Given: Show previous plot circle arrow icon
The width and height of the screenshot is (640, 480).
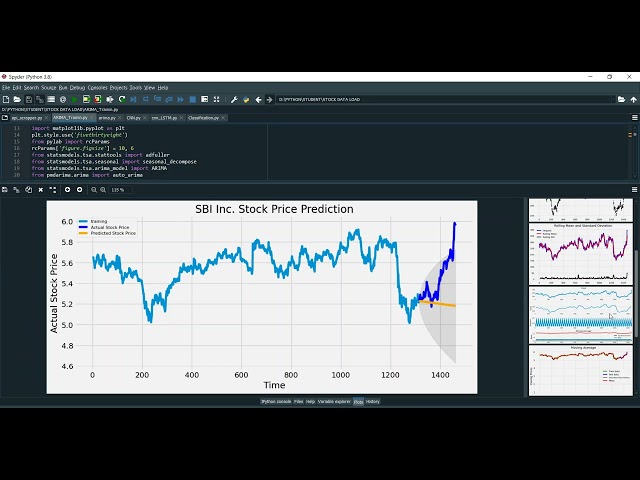Looking at the screenshot, I should pos(67,190).
